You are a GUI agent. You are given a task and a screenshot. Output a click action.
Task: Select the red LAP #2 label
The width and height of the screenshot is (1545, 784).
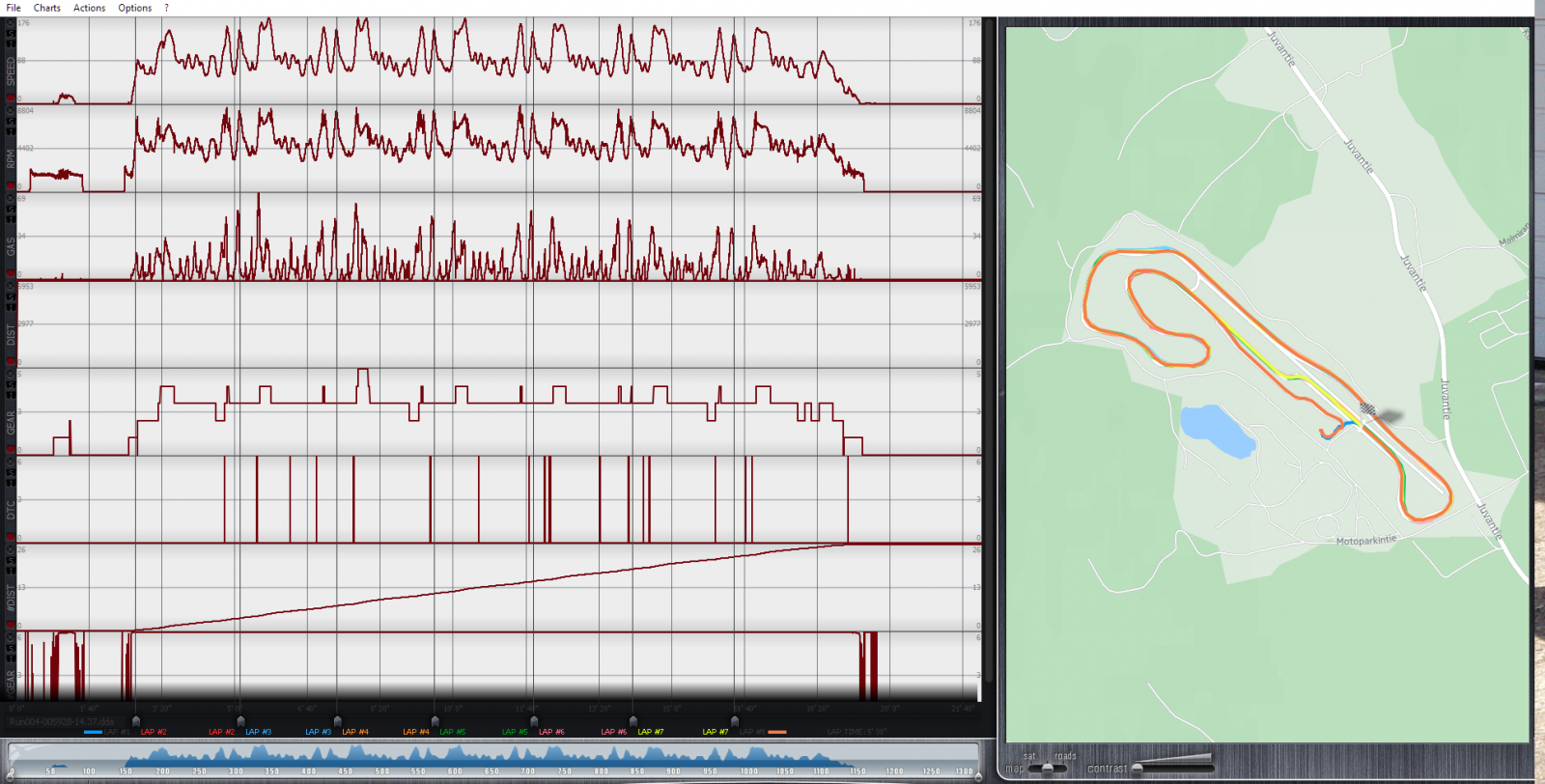(x=154, y=732)
